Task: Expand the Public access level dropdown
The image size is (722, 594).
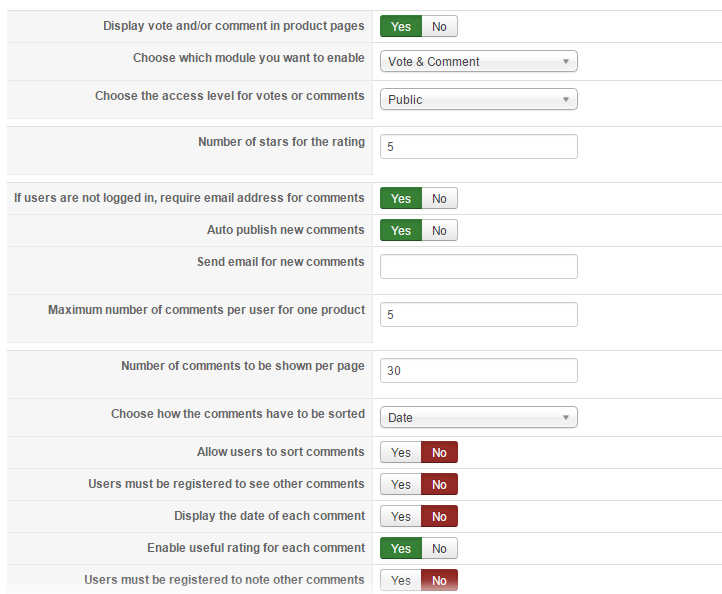Action: pyautogui.click(x=478, y=100)
